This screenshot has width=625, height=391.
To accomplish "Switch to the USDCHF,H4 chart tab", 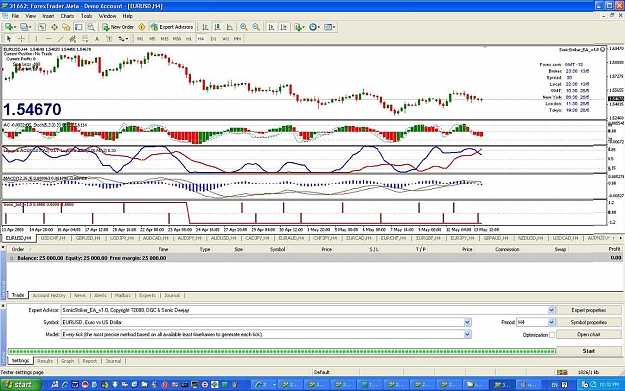I will tap(54, 238).
